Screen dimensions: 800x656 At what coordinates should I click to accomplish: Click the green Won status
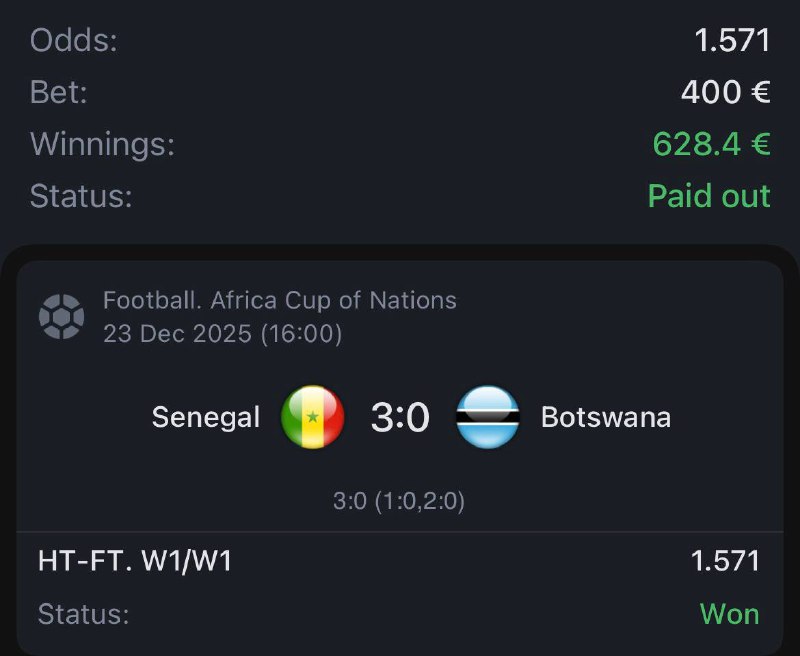point(729,613)
